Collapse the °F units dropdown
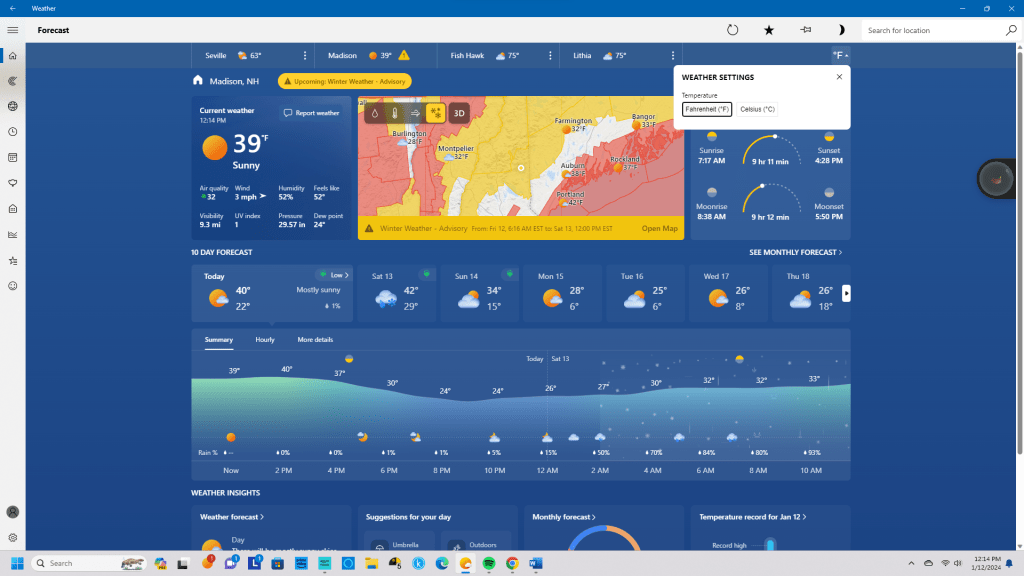Viewport: 1024px width, 576px height. 838,56
